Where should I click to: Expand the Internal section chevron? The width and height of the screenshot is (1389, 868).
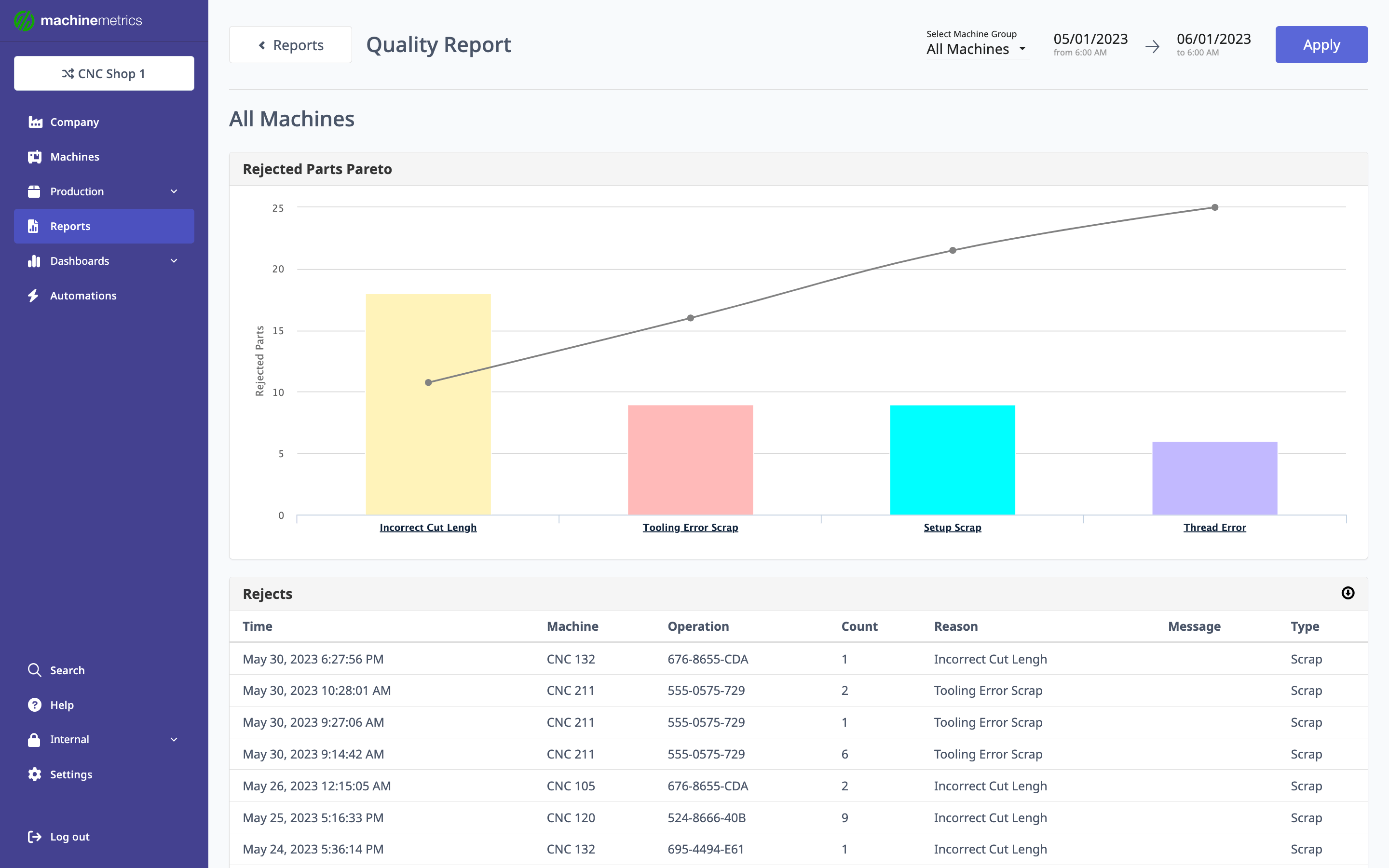(x=174, y=739)
